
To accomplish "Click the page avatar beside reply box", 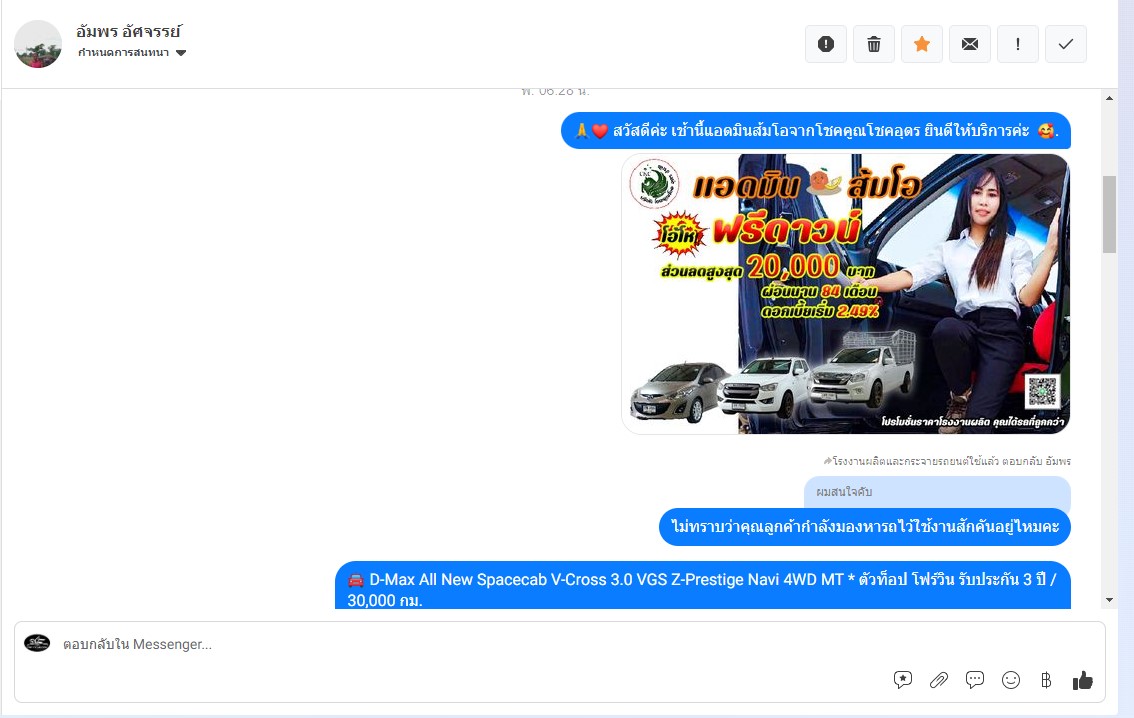I will click(x=37, y=643).
